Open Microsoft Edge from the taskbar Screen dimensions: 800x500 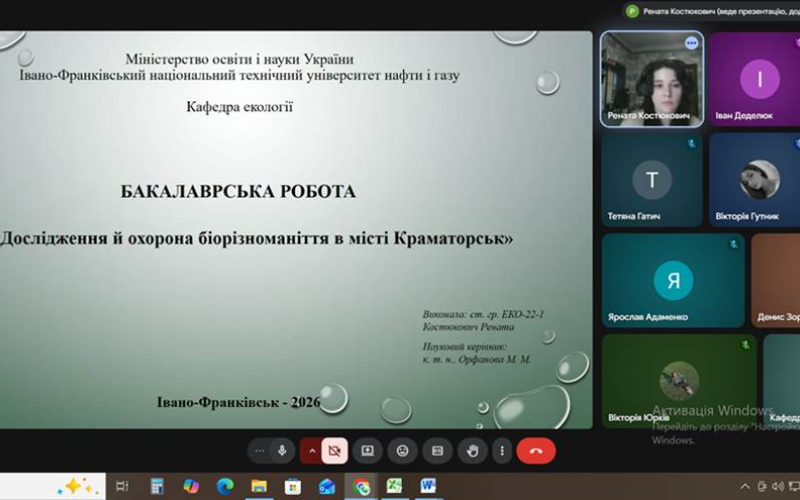225,486
